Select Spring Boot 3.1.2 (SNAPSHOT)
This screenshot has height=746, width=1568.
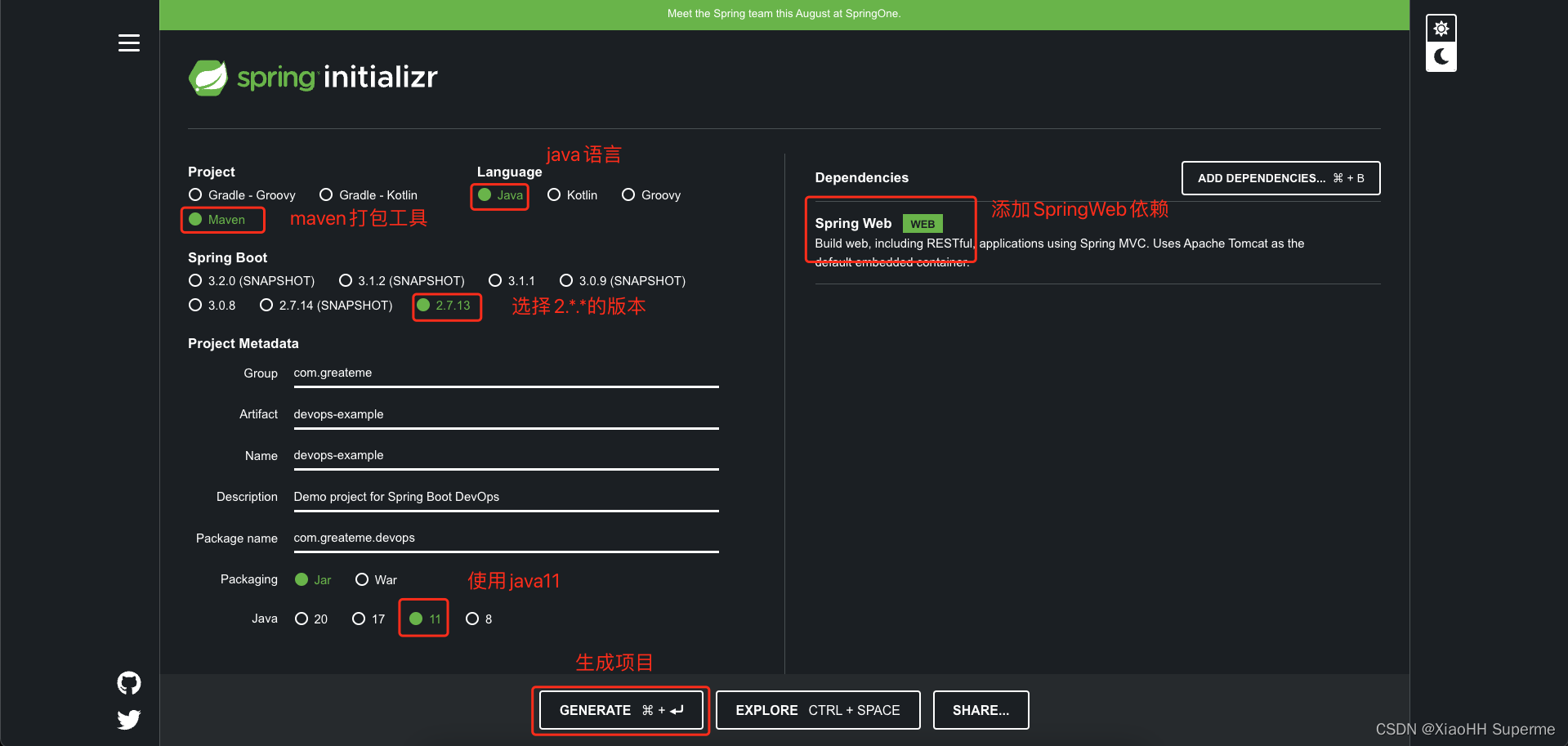pyautogui.click(x=401, y=281)
